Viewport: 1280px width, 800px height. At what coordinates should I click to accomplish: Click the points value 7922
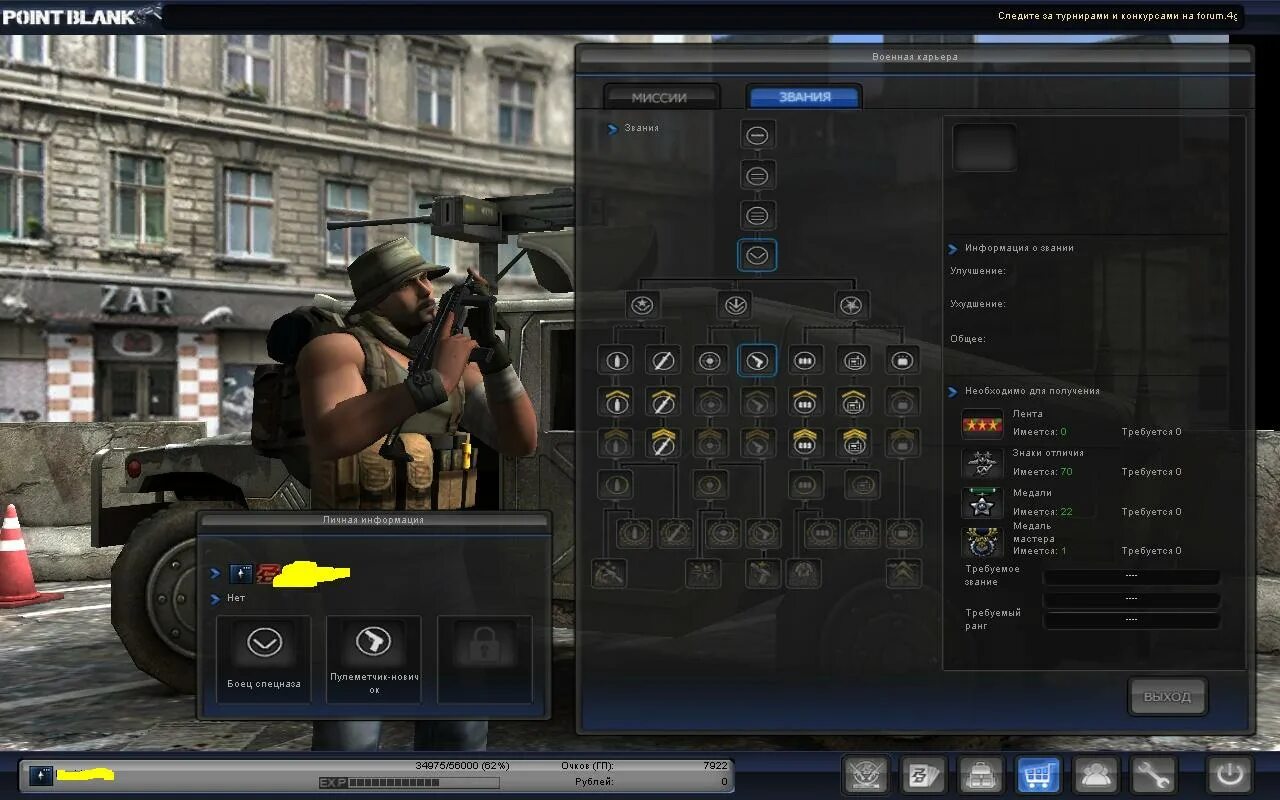715,766
